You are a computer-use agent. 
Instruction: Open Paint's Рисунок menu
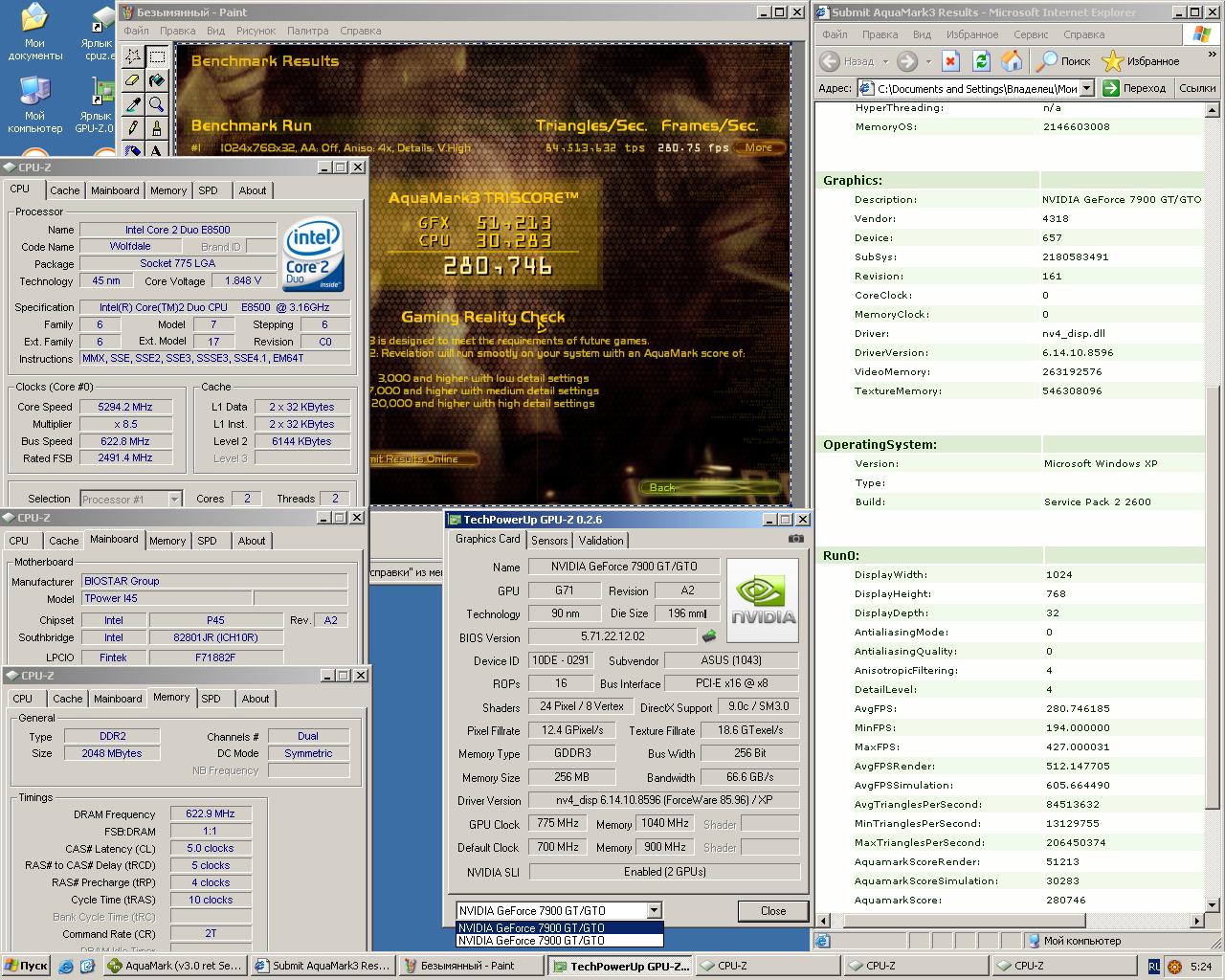[x=256, y=31]
